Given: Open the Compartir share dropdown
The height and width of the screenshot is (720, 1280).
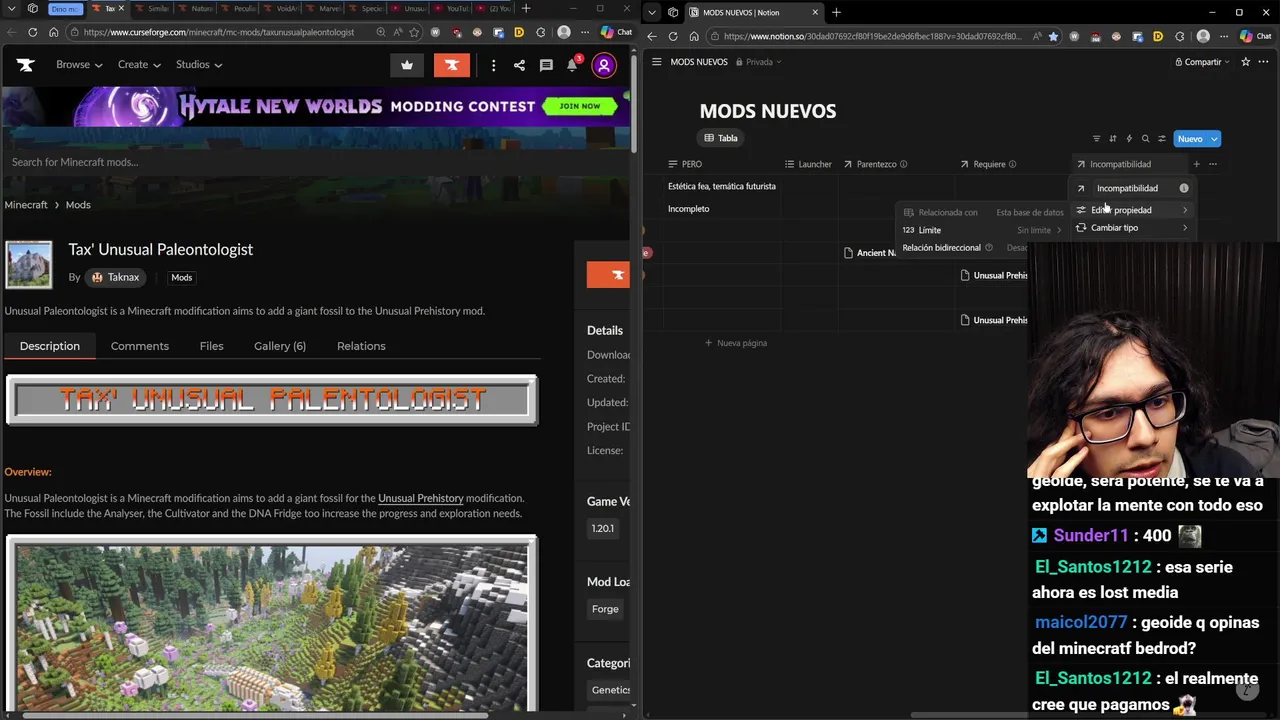Looking at the screenshot, I should tap(1203, 62).
